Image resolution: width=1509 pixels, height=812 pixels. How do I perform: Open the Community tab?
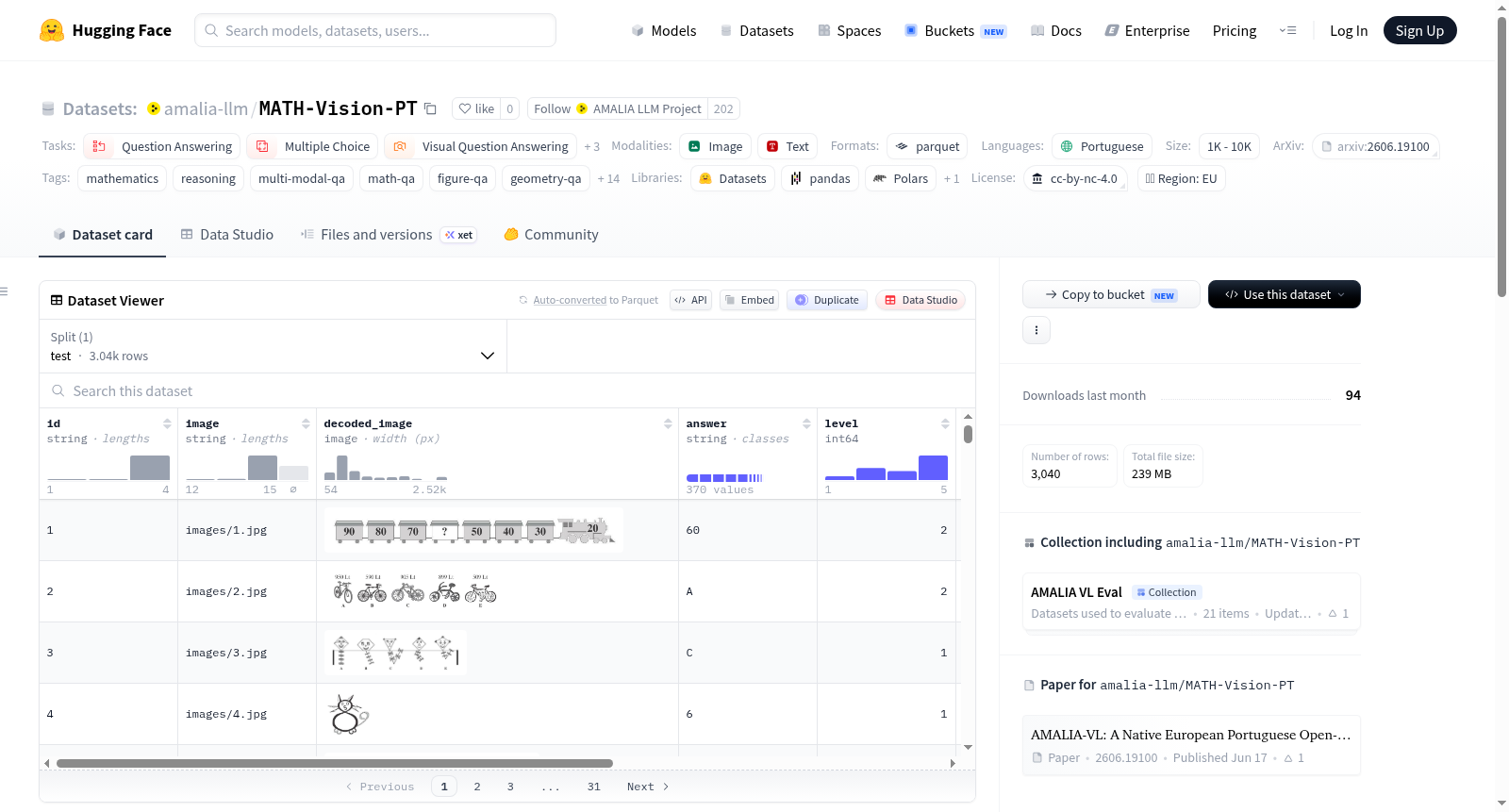pyautogui.click(x=552, y=235)
